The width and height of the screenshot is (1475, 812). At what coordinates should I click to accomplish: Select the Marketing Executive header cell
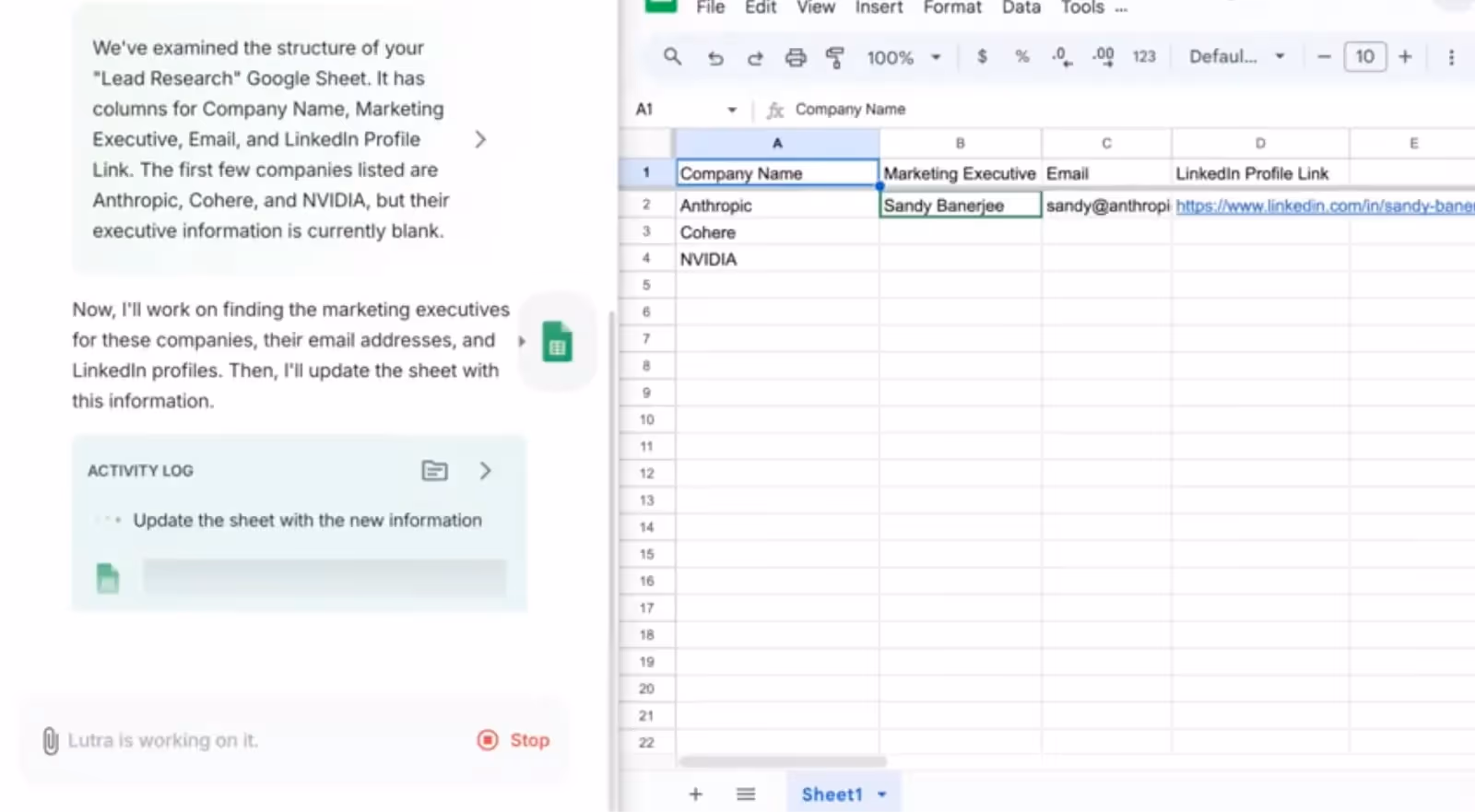pyautogui.click(x=961, y=173)
